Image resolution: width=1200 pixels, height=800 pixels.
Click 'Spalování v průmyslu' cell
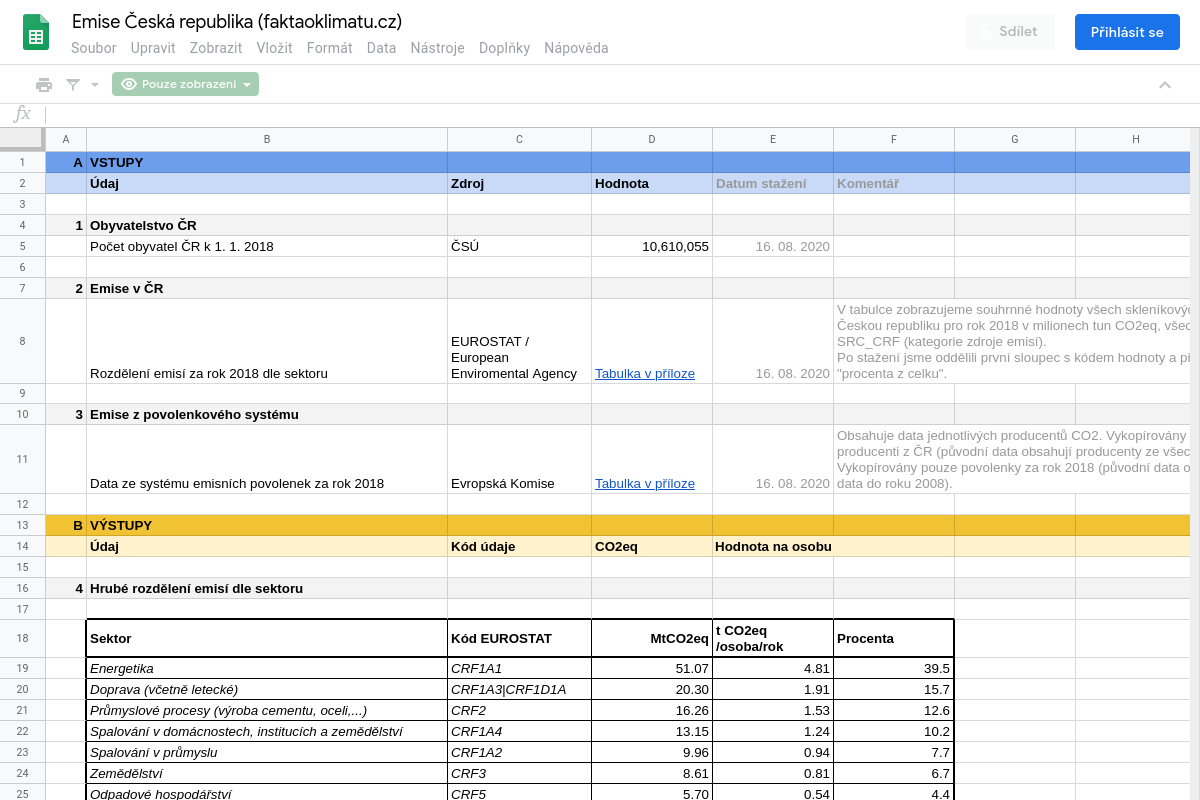267,752
